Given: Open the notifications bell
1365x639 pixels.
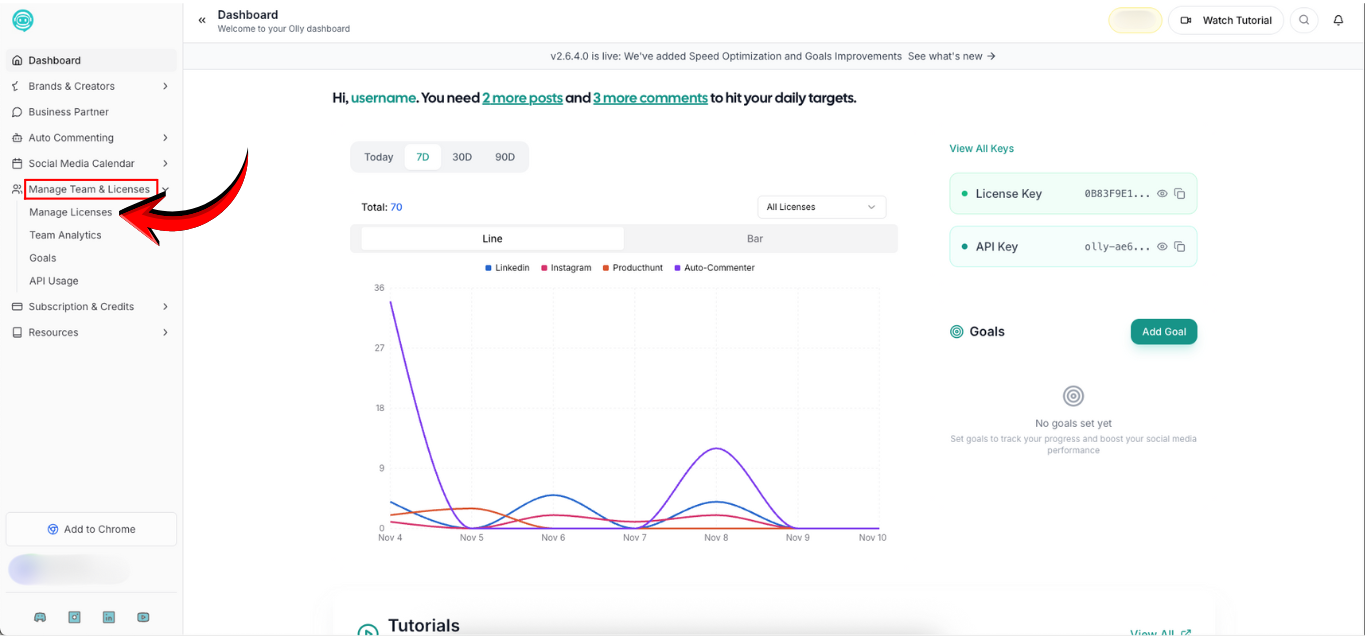Looking at the screenshot, I should click(1338, 20).
